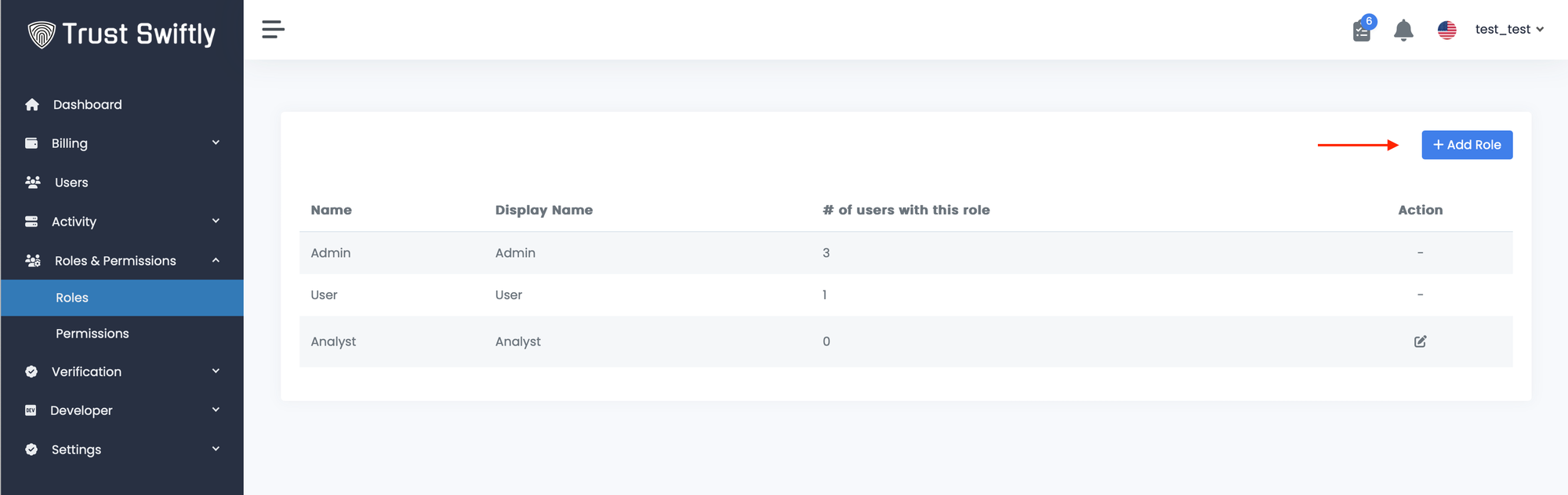Open the Permissions submenu item
This screenshot has height=495, width=1568.
[93, 334]
